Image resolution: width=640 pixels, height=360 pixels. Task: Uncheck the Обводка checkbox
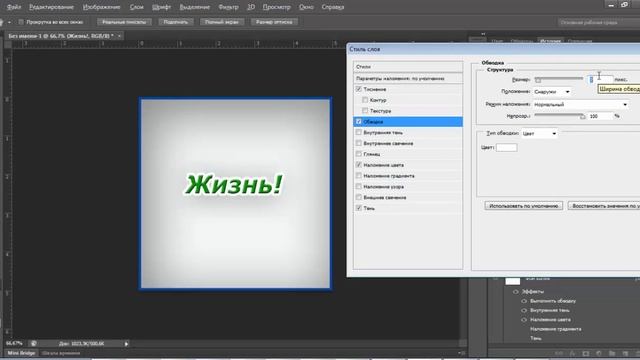tap(359, 122)
